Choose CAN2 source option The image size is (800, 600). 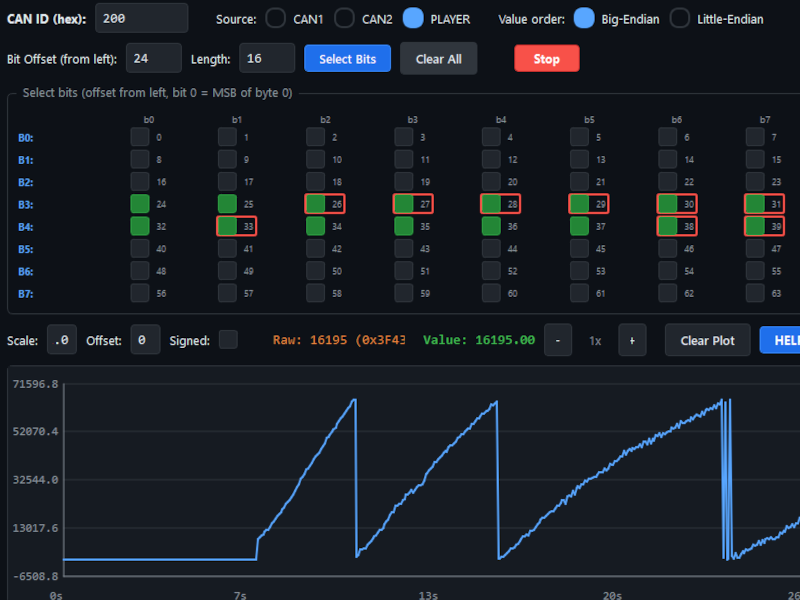point(344,18)
